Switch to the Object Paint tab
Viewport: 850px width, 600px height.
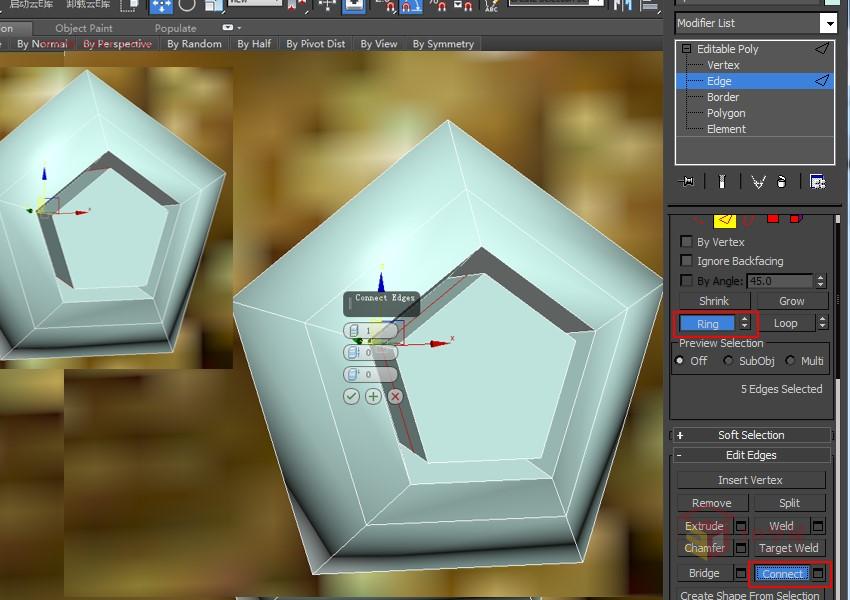click(x=84, y=27)
